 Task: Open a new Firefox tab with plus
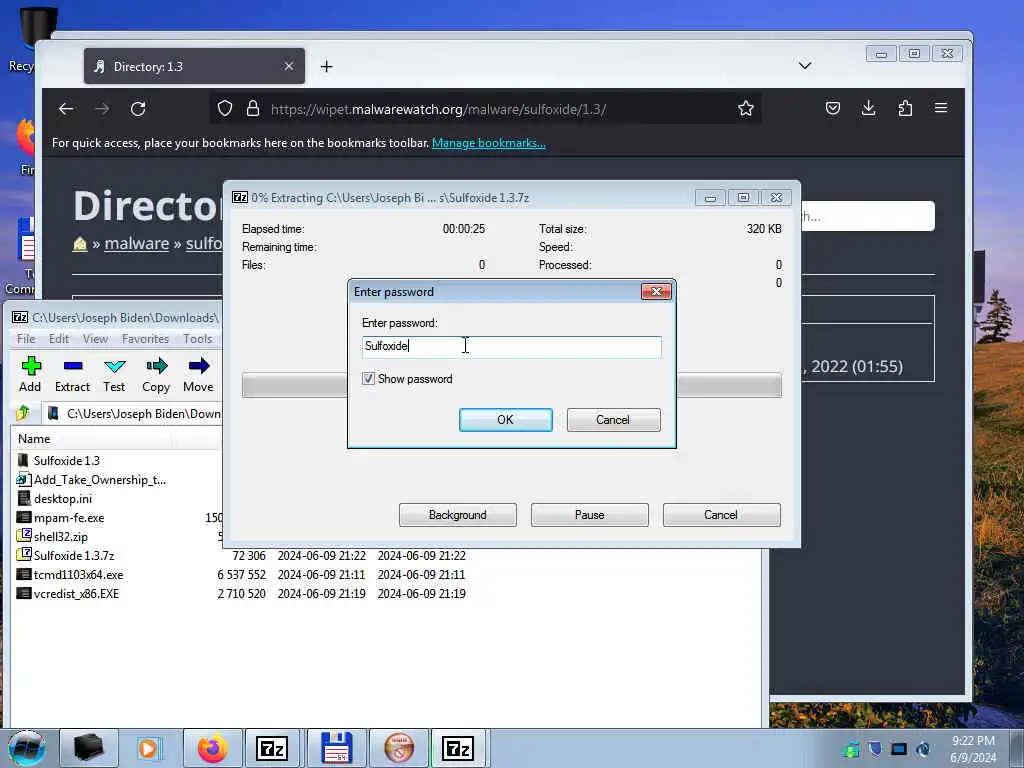(x=327, y=67)
